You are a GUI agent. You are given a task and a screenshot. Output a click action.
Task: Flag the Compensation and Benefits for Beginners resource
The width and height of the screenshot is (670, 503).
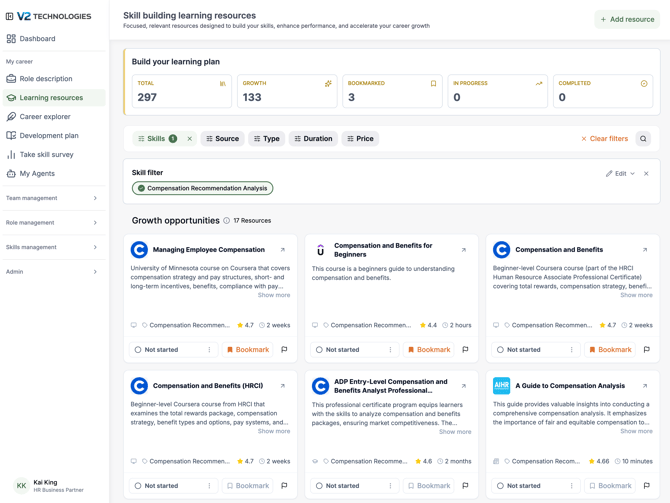tap(465, 350)
